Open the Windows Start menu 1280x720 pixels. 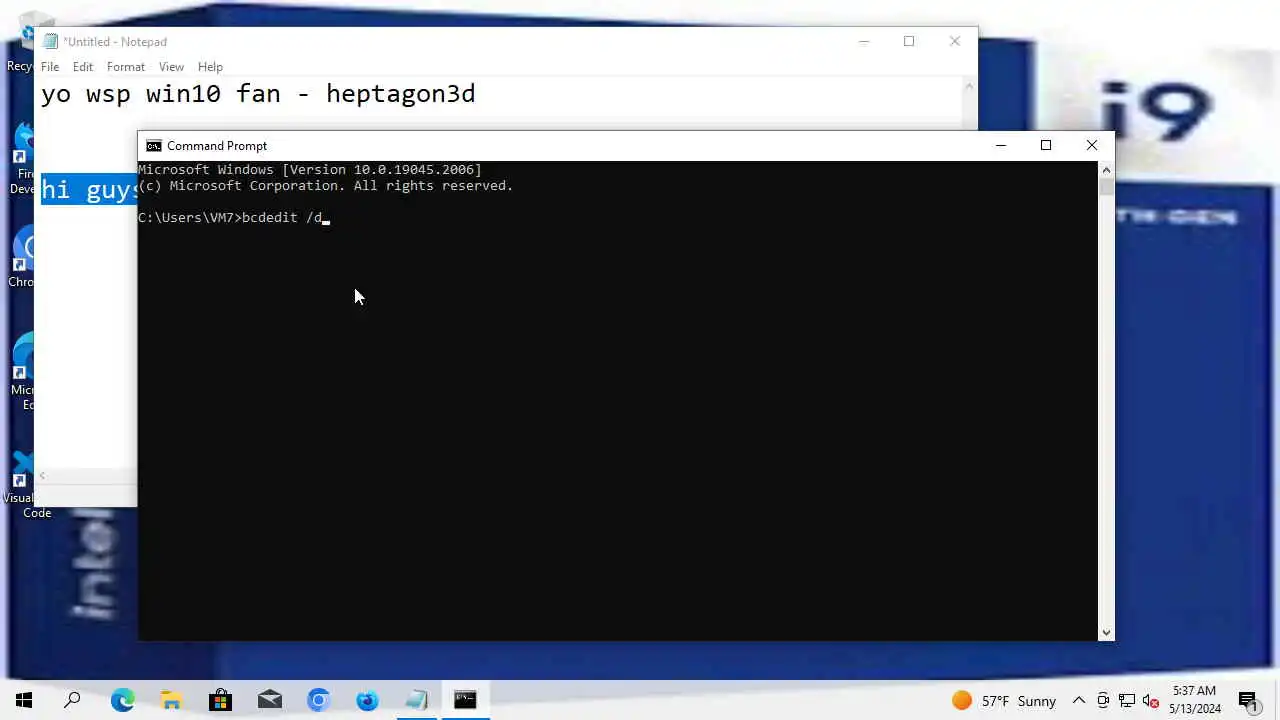(24, 700)
